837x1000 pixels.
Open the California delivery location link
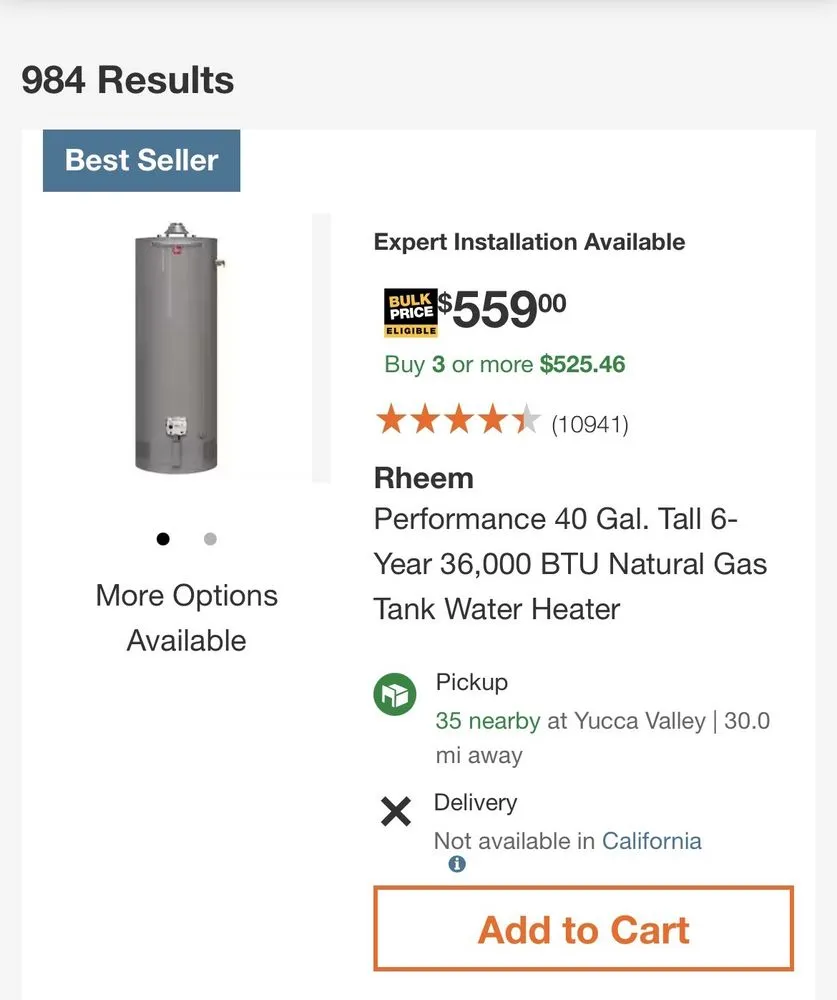651,841
